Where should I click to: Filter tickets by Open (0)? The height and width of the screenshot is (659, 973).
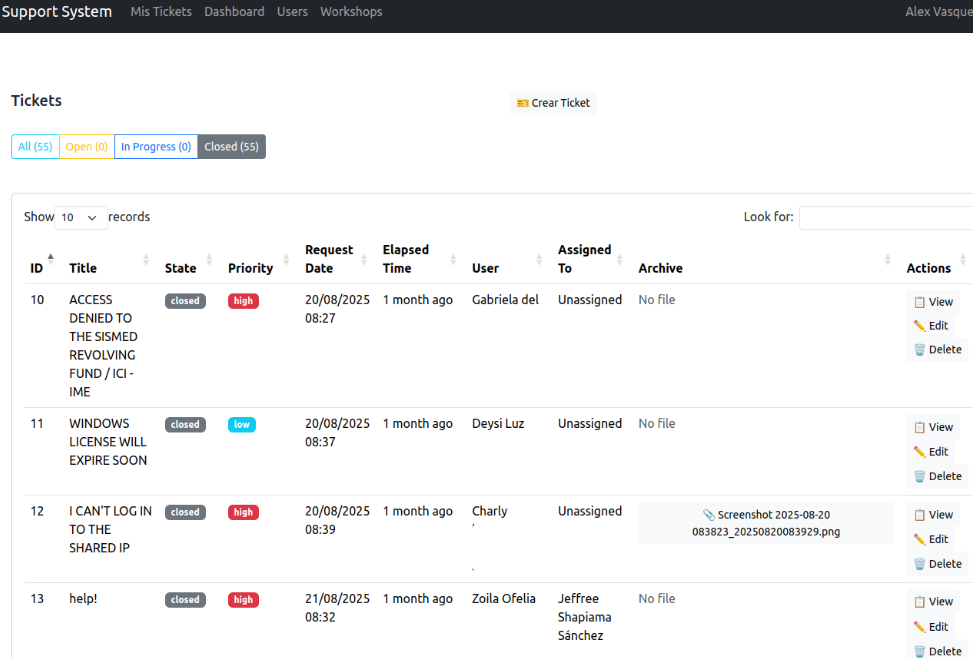tap(86, 147)
